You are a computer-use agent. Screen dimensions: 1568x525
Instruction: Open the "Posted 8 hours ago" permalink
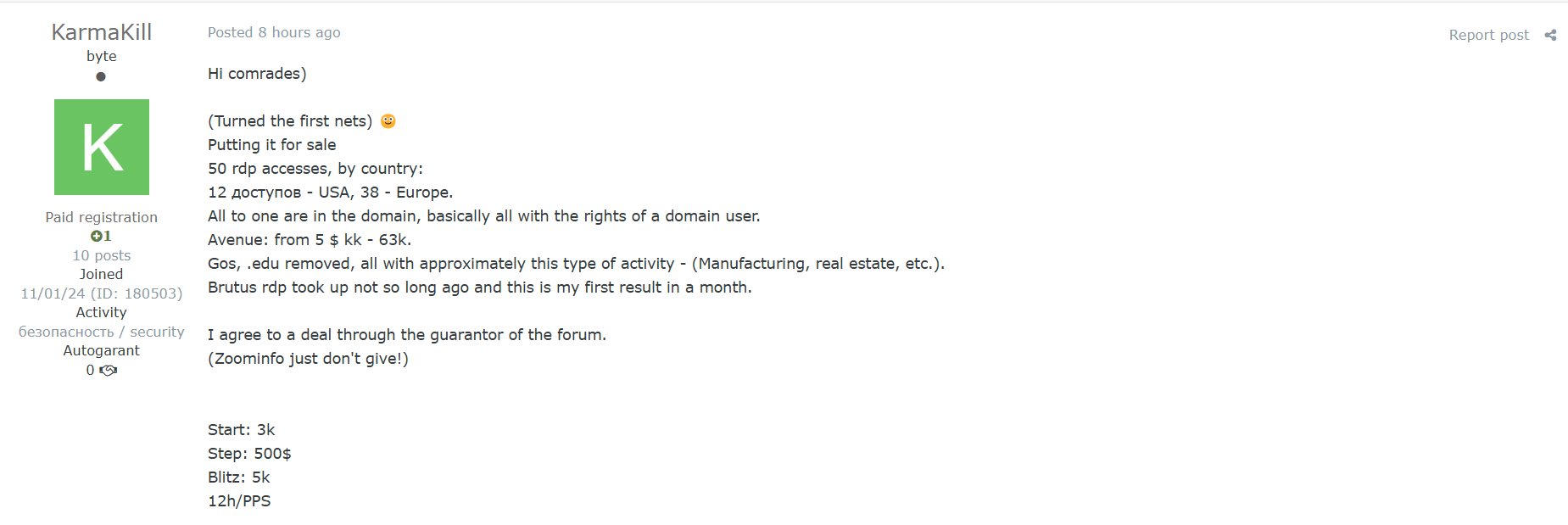tap(274, 32)
